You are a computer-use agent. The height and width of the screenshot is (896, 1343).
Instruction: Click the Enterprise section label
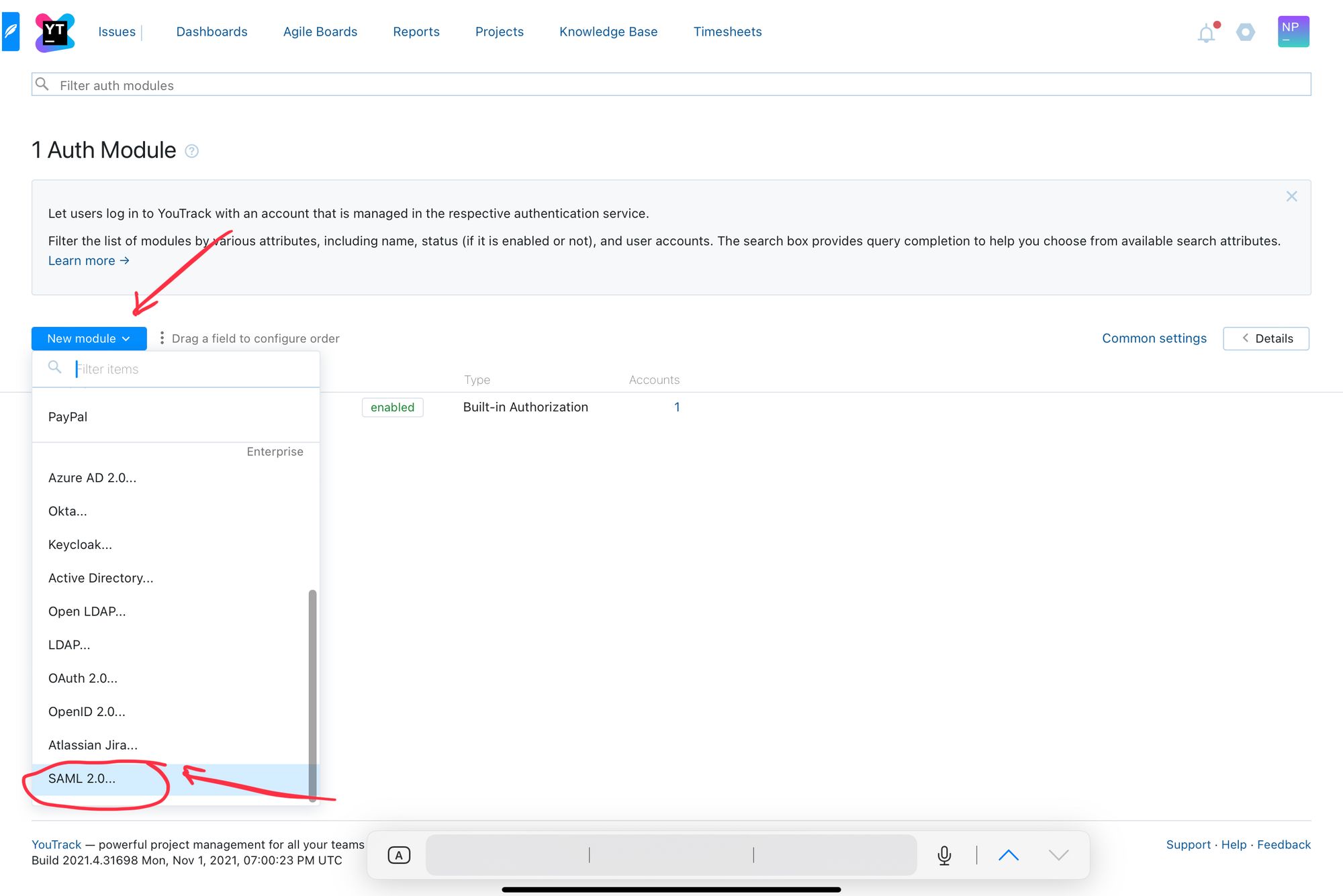275,452
